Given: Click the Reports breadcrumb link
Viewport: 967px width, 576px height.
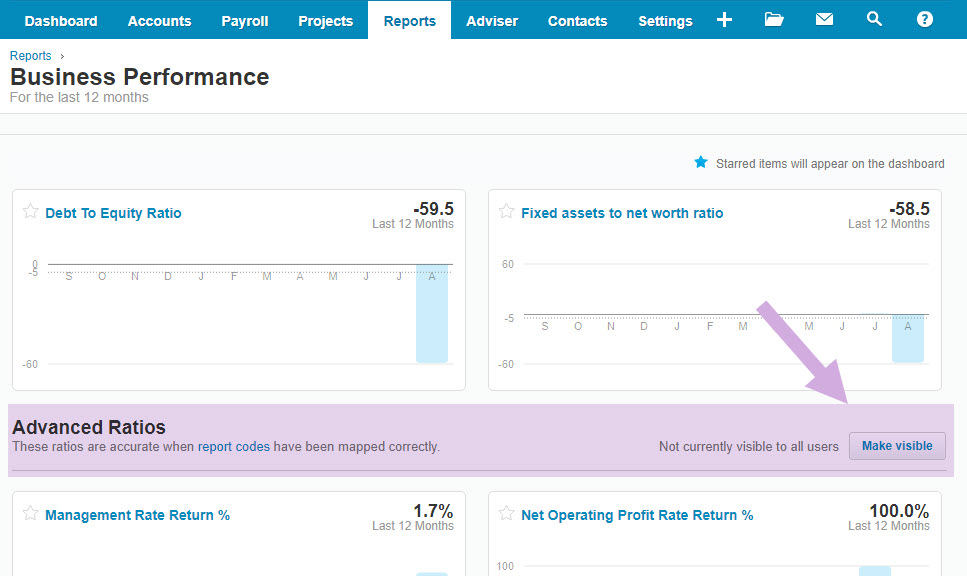Looking at the screenshot, I should [x=30, y=56].
